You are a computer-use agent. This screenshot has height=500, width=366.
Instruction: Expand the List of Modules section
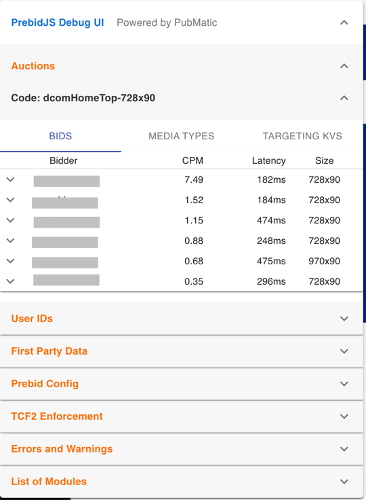(181, 482)
